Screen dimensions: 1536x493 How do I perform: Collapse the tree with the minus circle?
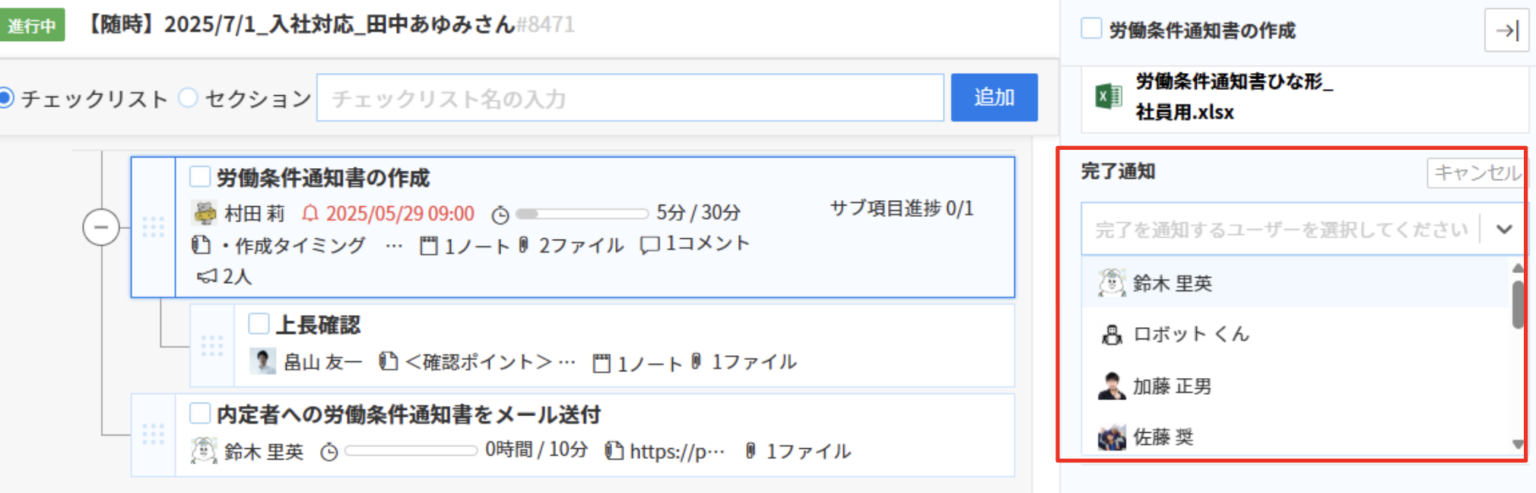100,228
